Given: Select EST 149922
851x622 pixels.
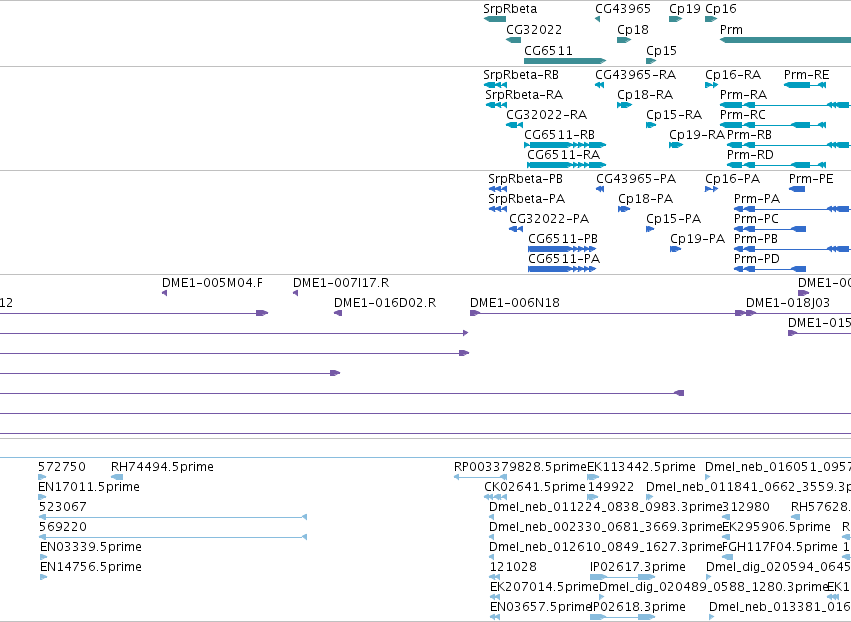Looking at the screenshot, I should coord(592,497).
